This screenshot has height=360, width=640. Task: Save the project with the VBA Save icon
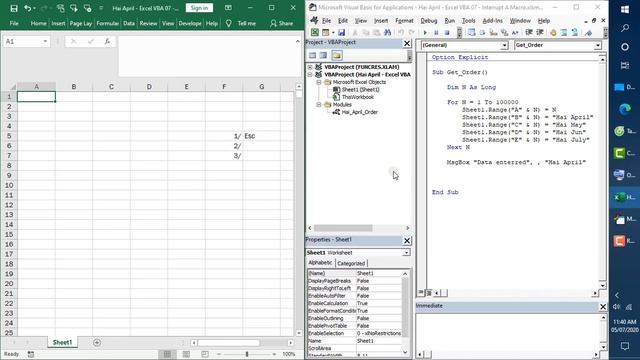pos(342,32)
